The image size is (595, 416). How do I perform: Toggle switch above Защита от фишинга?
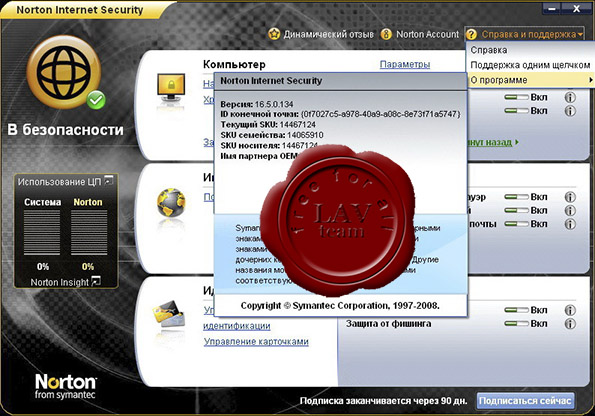pos(516,310)
